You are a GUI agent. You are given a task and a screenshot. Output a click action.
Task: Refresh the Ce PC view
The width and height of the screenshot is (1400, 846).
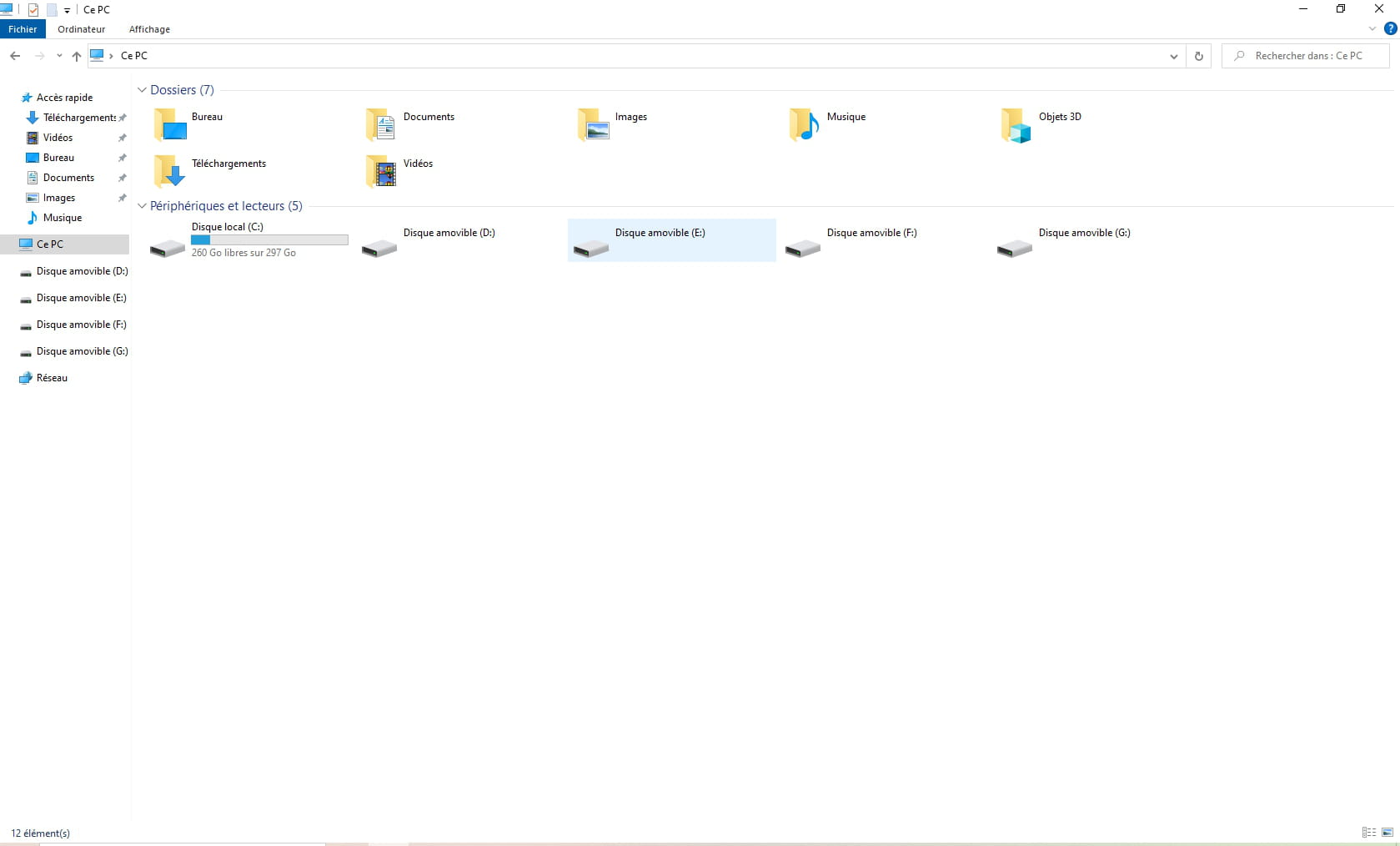(x=1198, y=56)
